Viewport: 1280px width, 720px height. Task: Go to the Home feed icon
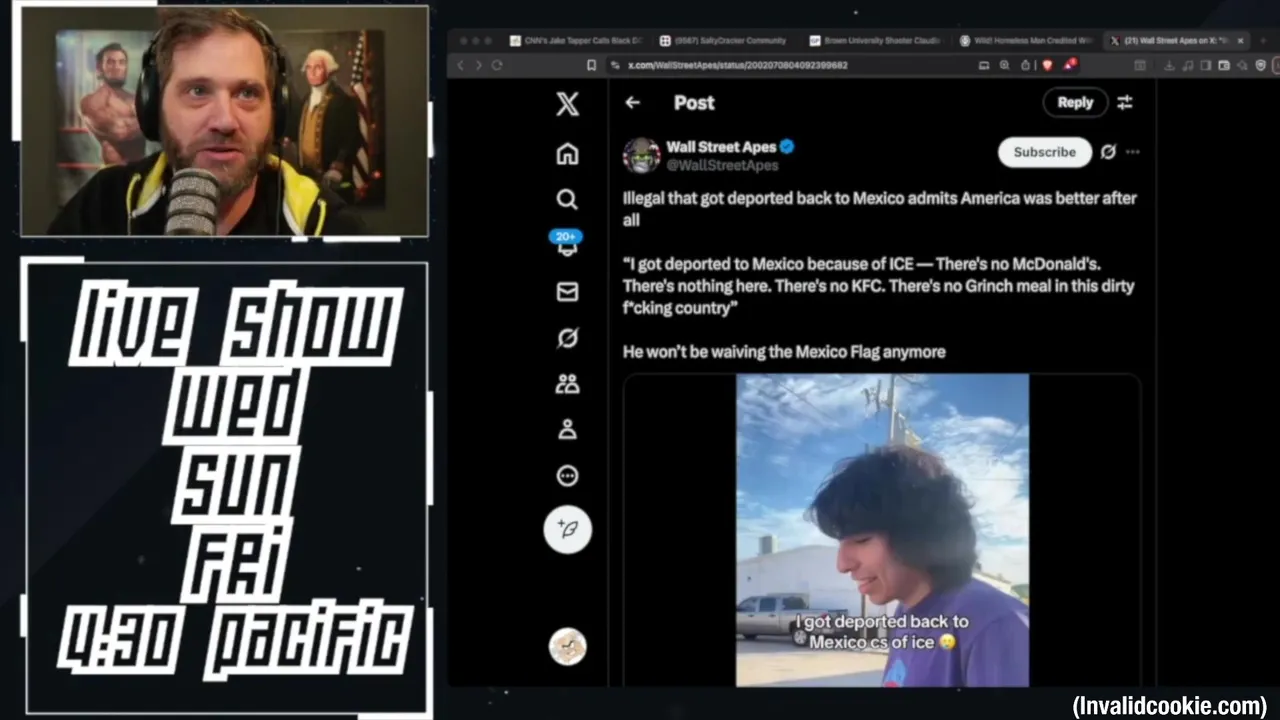click(x=567, y=153)
